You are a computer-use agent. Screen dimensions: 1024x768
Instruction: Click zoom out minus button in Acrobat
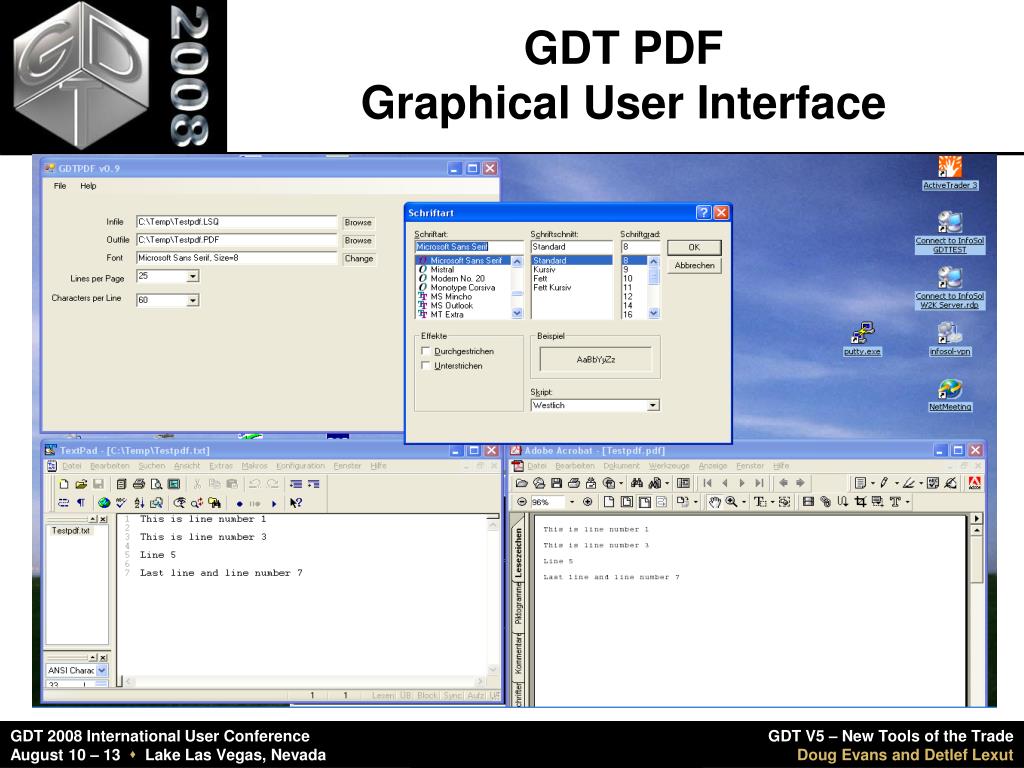point(522,502)
